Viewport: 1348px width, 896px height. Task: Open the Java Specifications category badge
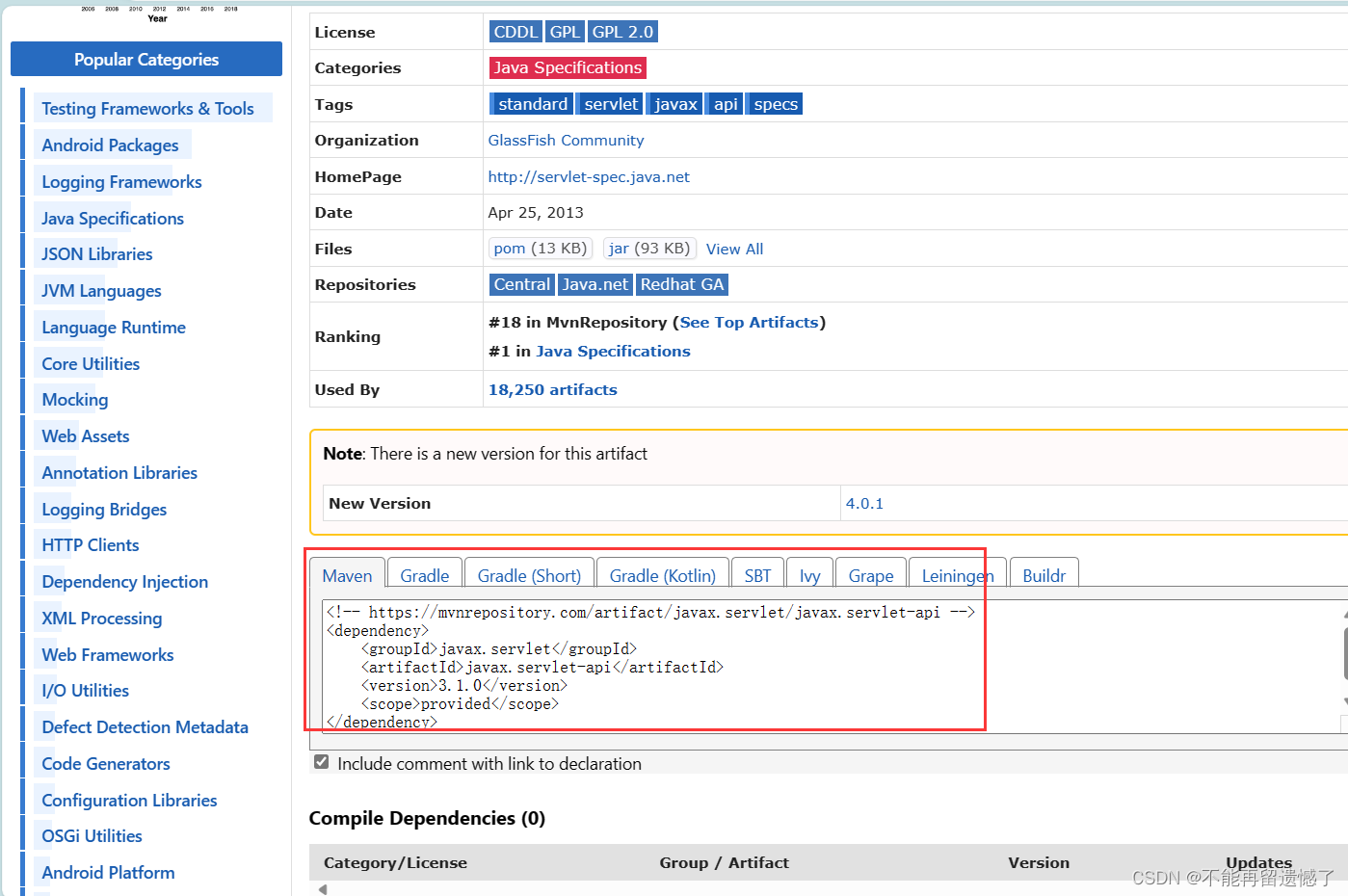[x=568, y=67]
